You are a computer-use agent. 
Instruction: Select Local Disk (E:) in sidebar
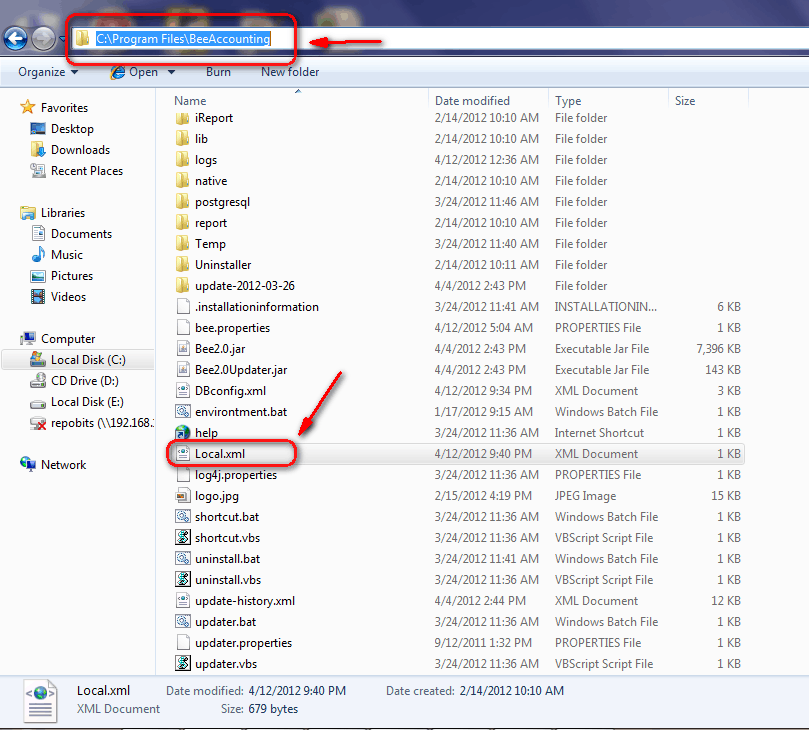coord(87,402)
